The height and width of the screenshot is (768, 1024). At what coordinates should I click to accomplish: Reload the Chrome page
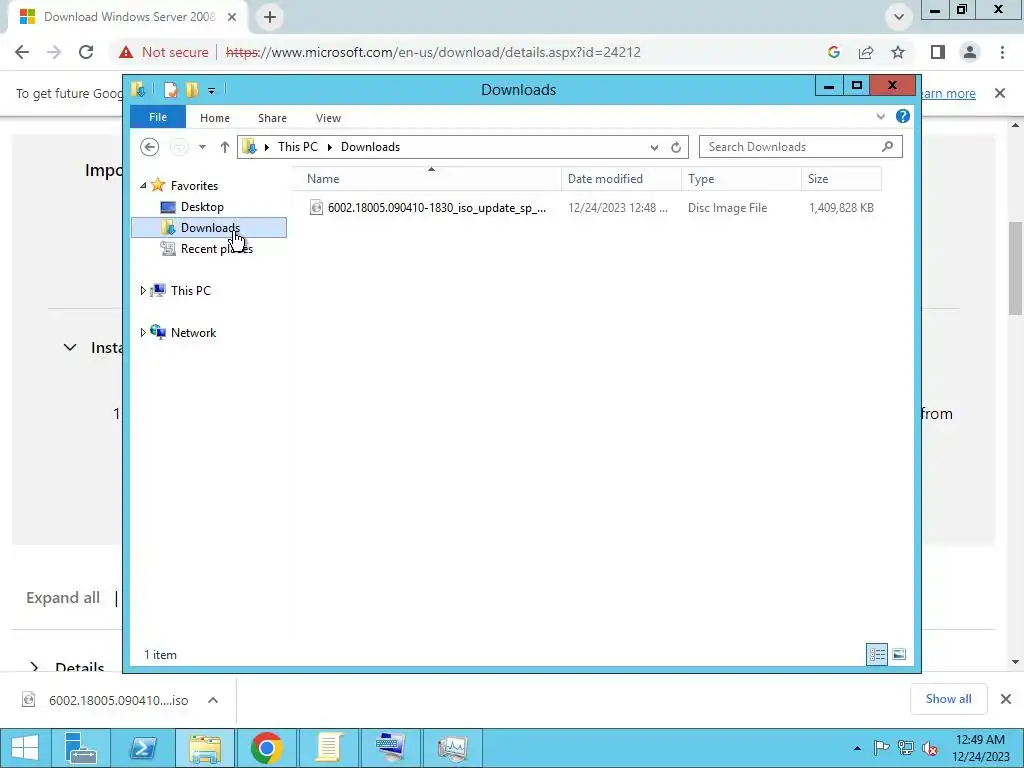[86, 52]
